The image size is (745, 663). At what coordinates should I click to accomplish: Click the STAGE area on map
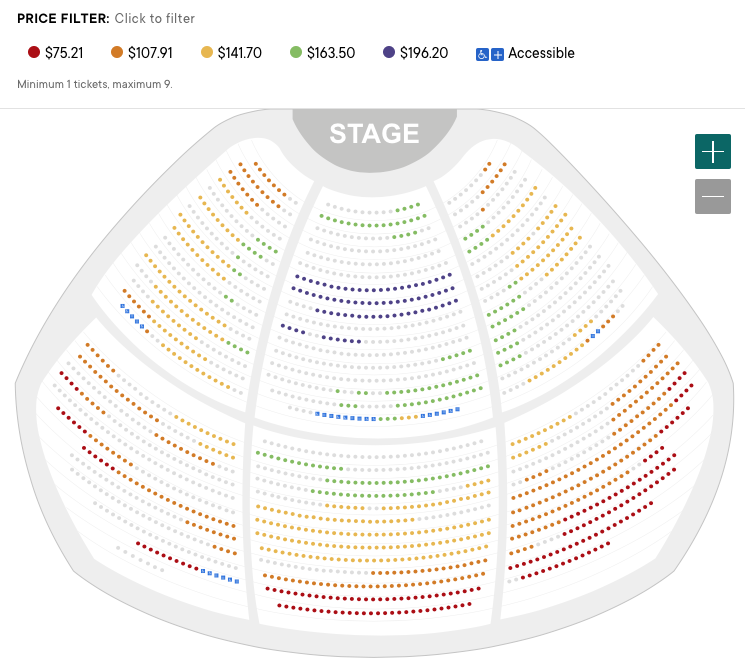click(x=374, y=134)
